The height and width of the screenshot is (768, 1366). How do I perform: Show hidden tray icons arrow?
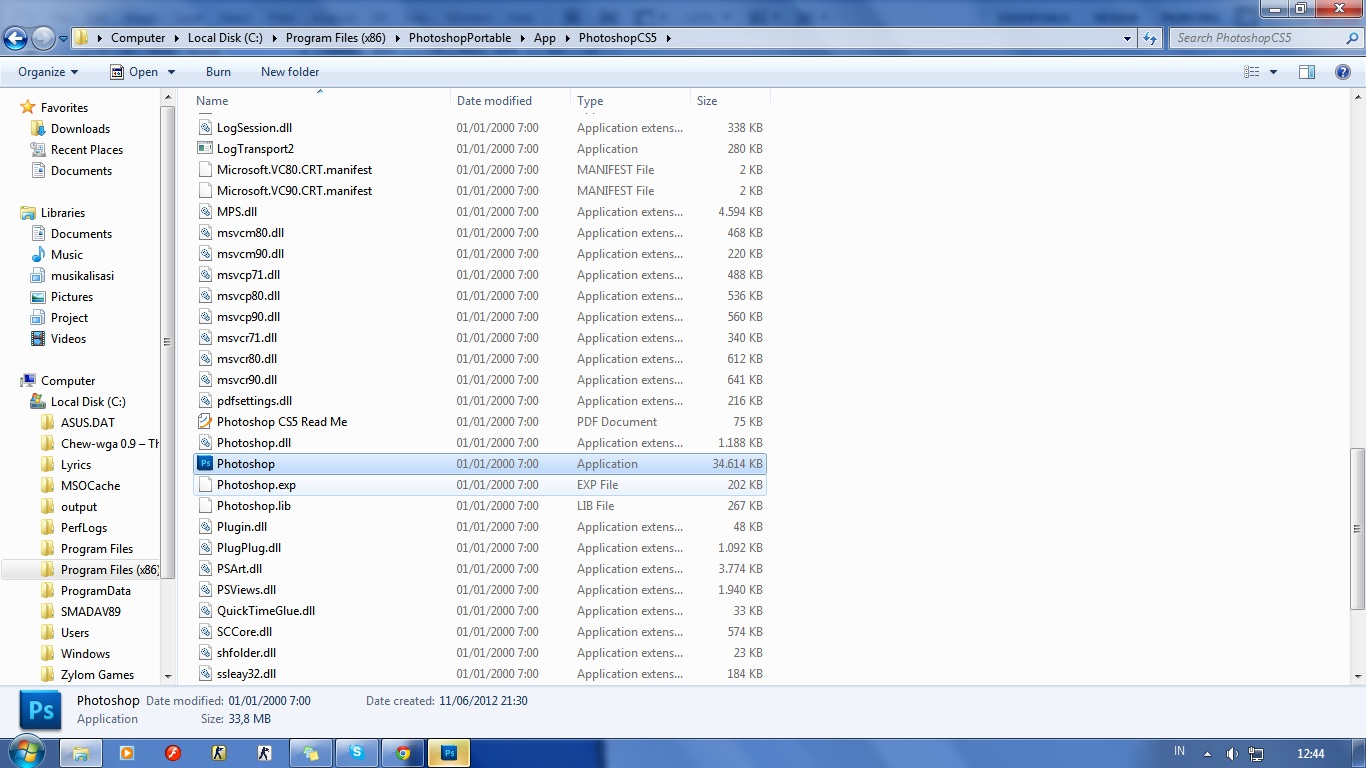coord(1207,754)
